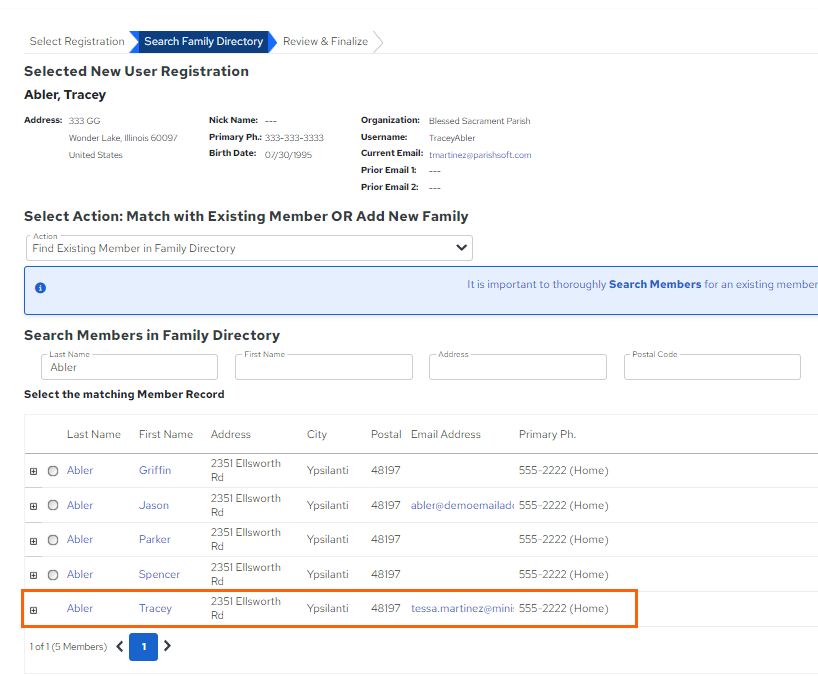Click the Abler last name in Tracey's row

pos(80,608)
